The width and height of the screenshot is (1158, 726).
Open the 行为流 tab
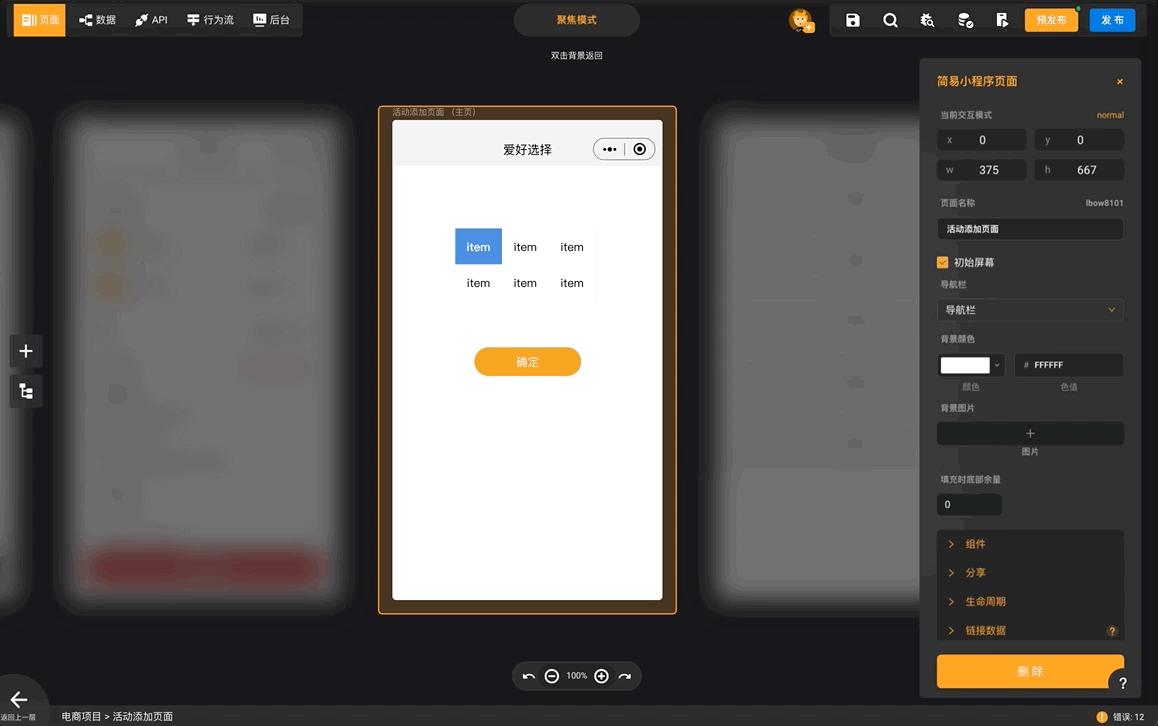[x=210, y=20]
